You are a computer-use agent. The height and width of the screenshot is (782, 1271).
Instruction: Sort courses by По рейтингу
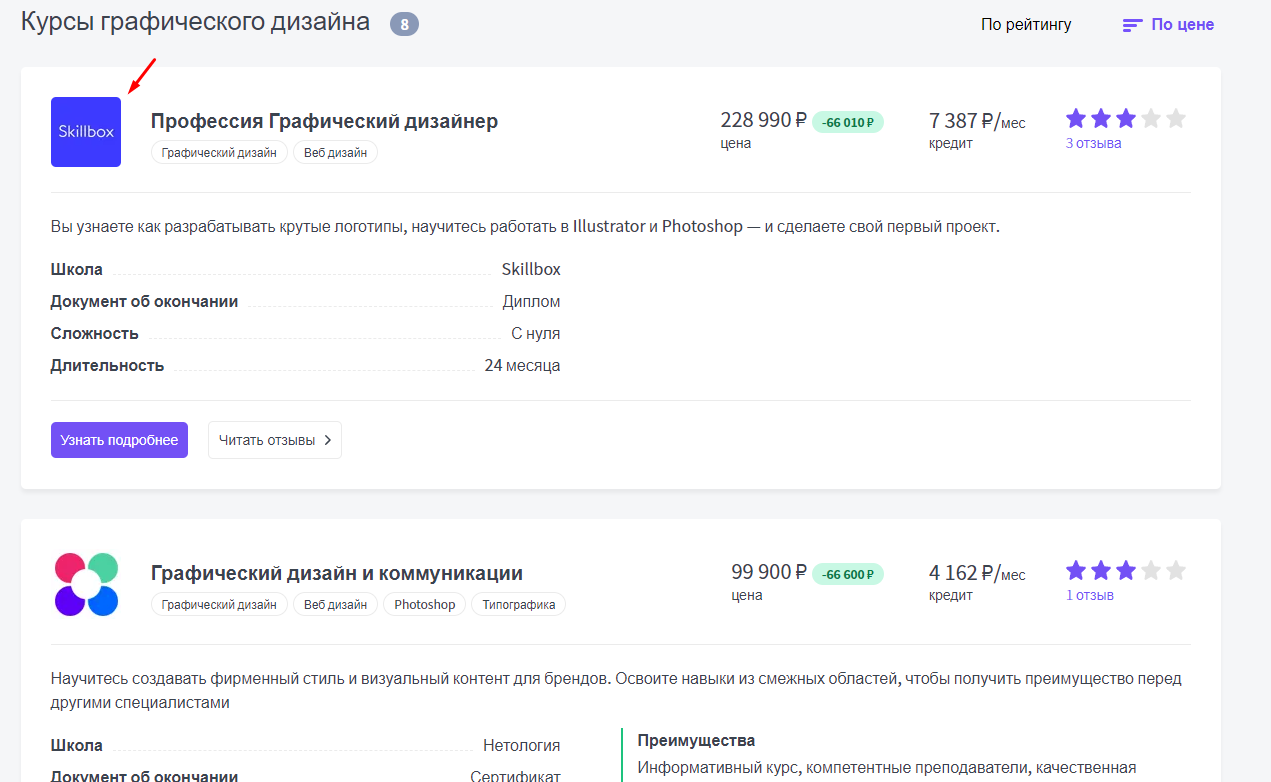(1026, 25)
